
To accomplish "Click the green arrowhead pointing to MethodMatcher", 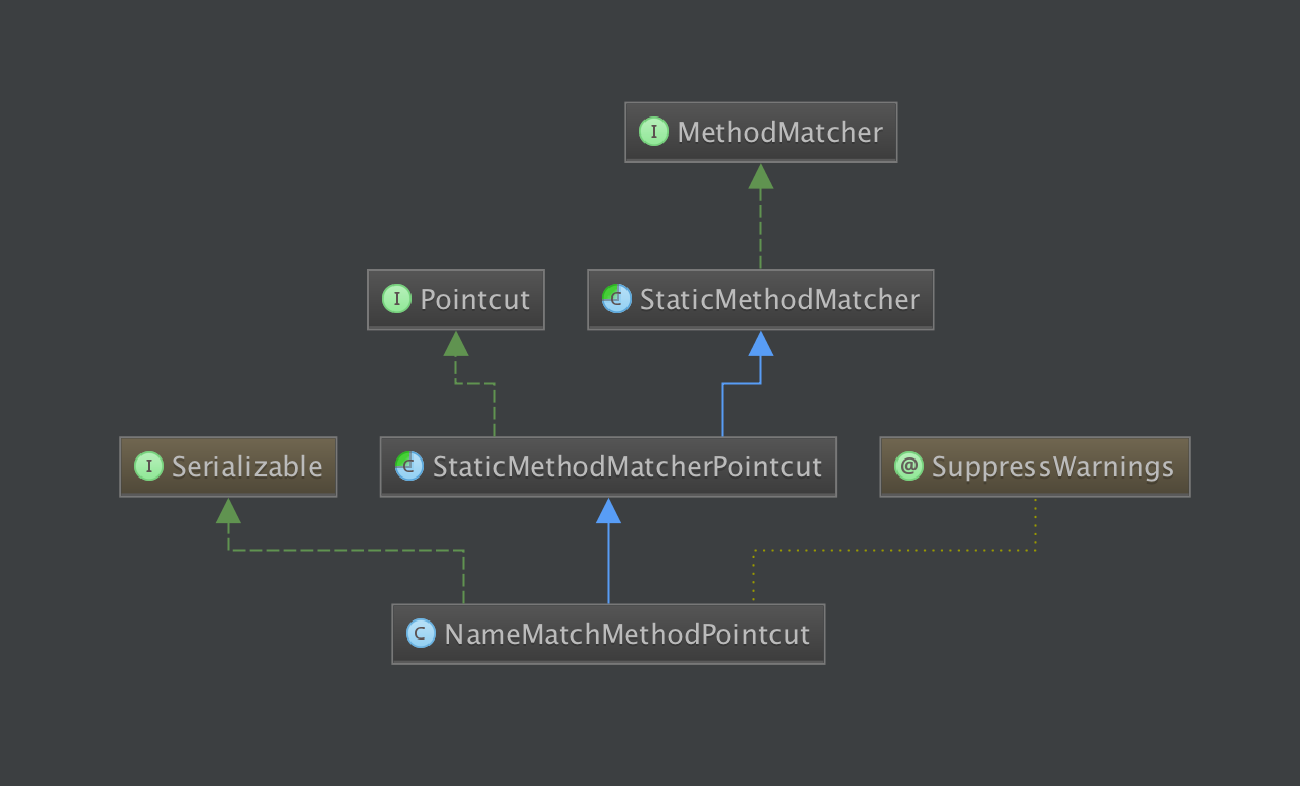I will [x=761, y=177].
